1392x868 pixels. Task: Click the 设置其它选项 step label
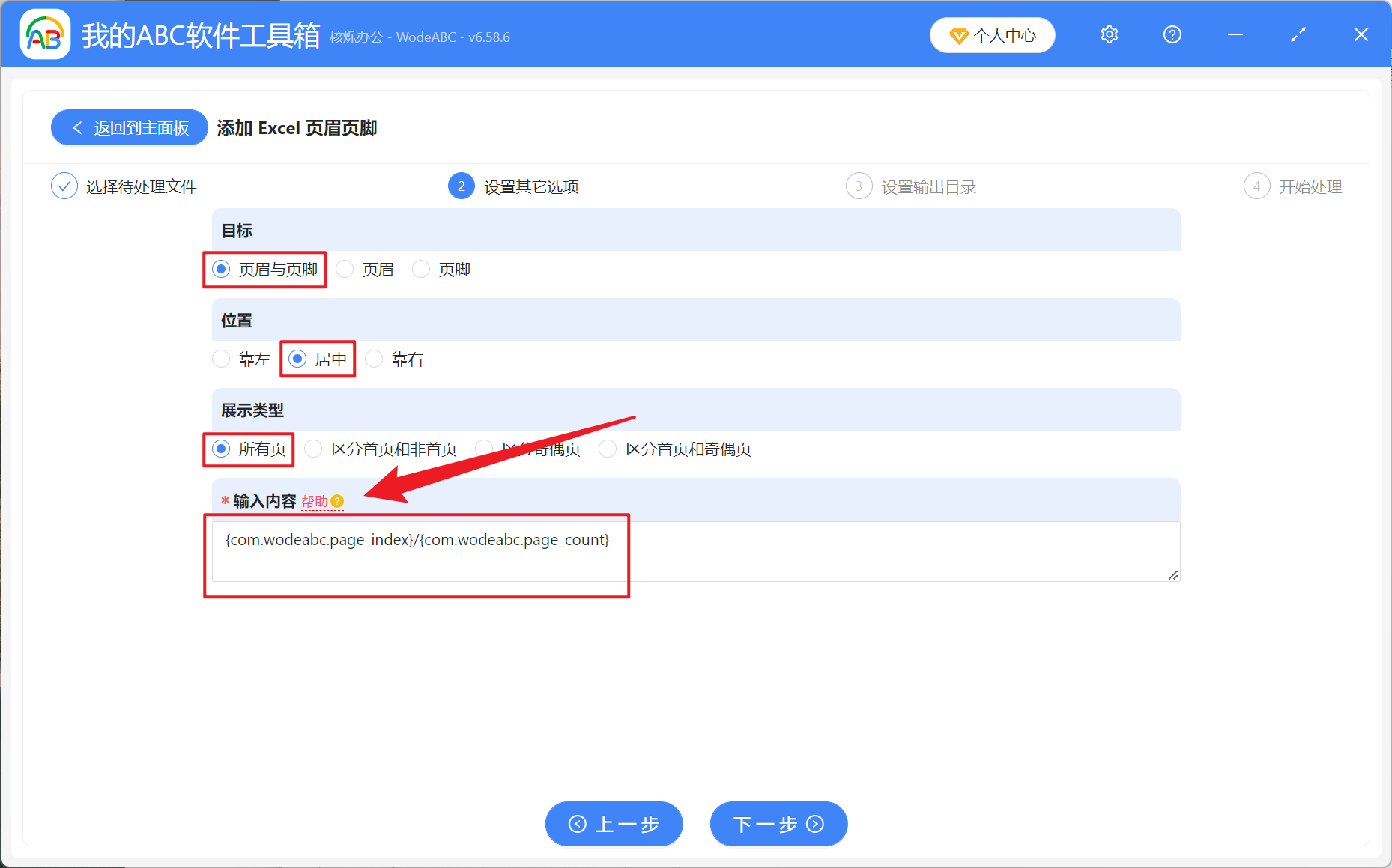click(x=530, y=186)
